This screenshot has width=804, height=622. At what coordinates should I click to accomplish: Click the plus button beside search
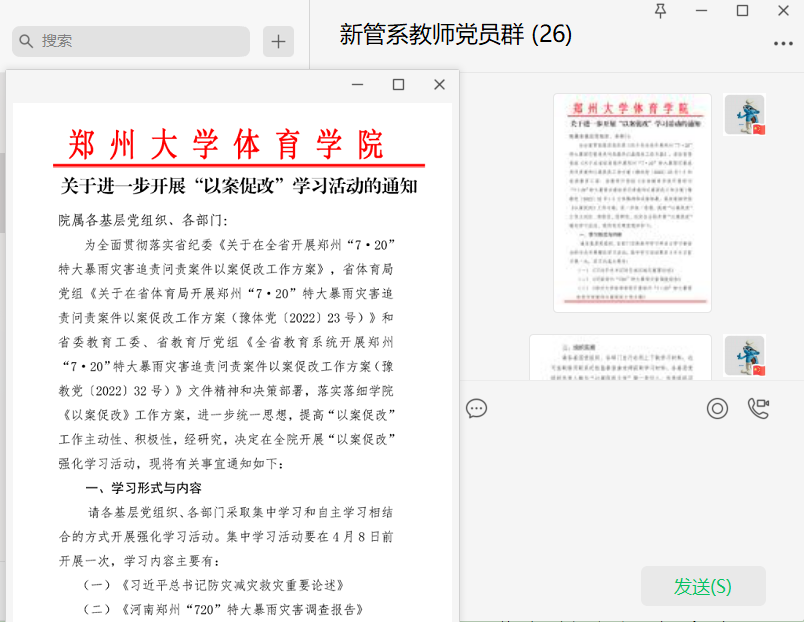[x=278, y=41]
